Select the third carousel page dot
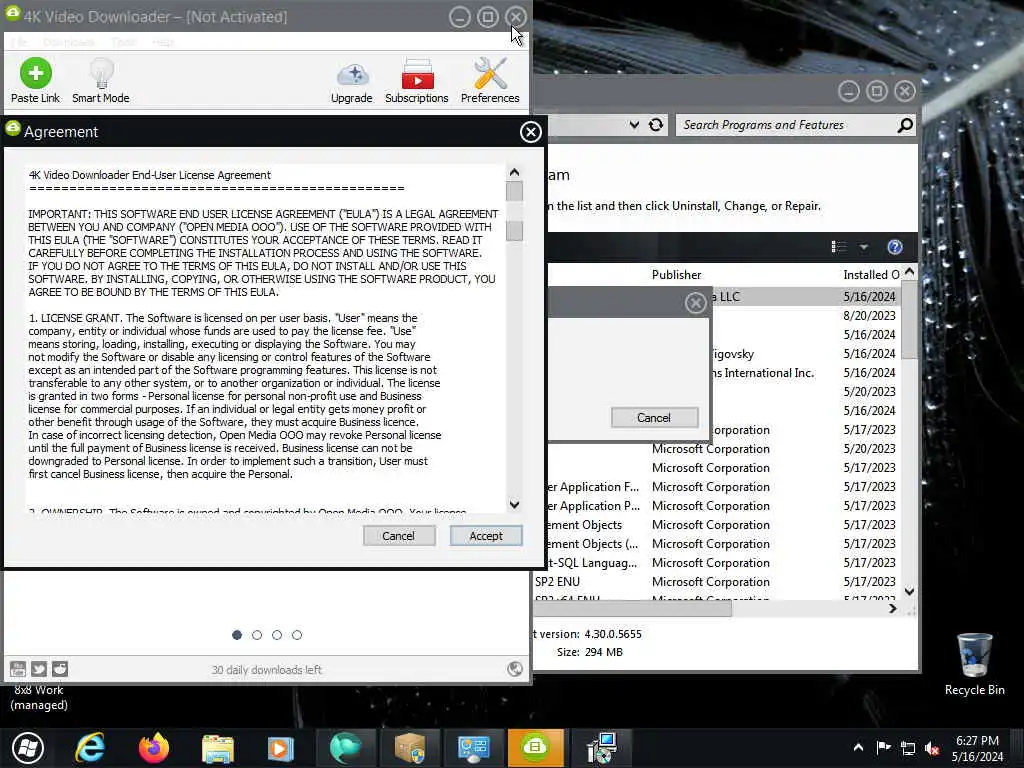Screen dimensions: 1024x768 pyautogui.click(x=277, y=635)
